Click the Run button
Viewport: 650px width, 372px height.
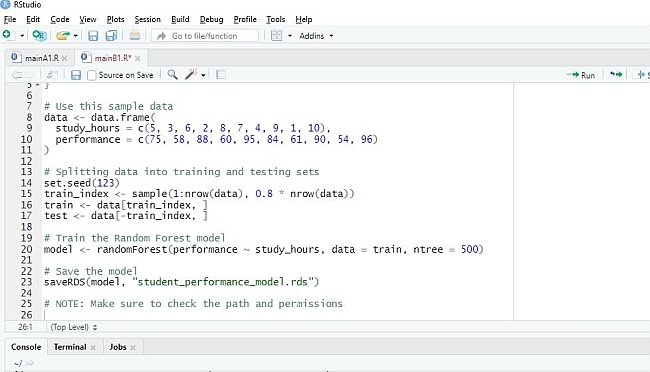[581, 75]
